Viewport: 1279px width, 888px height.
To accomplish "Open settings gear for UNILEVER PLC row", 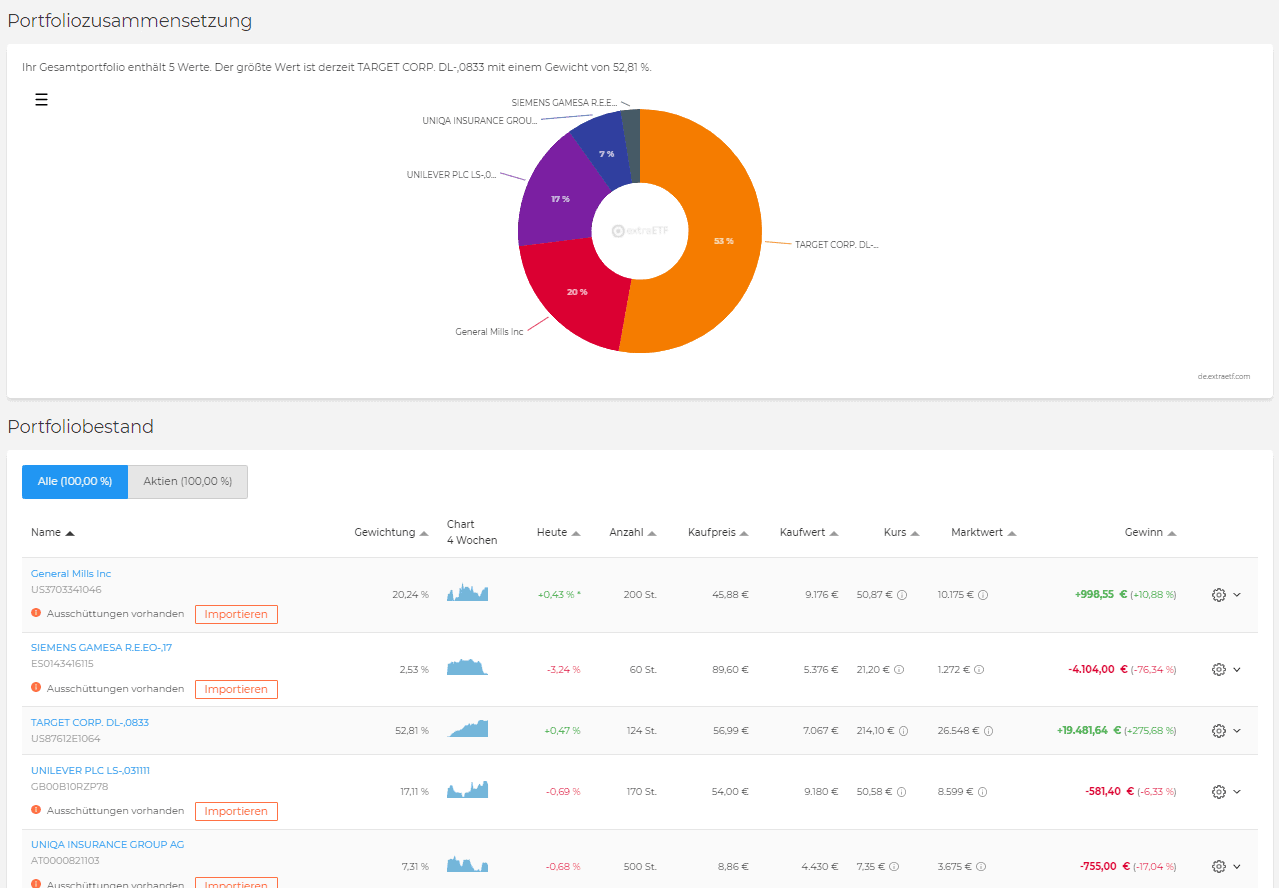I will [1218, 791].
